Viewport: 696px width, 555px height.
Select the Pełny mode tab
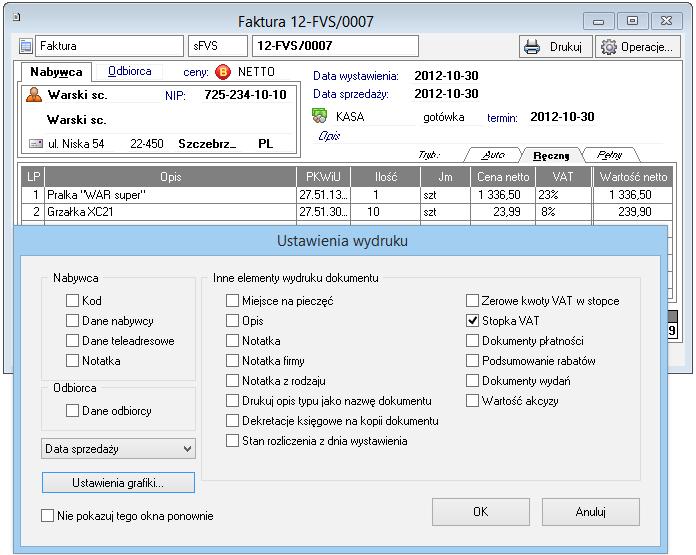(609, 155)
